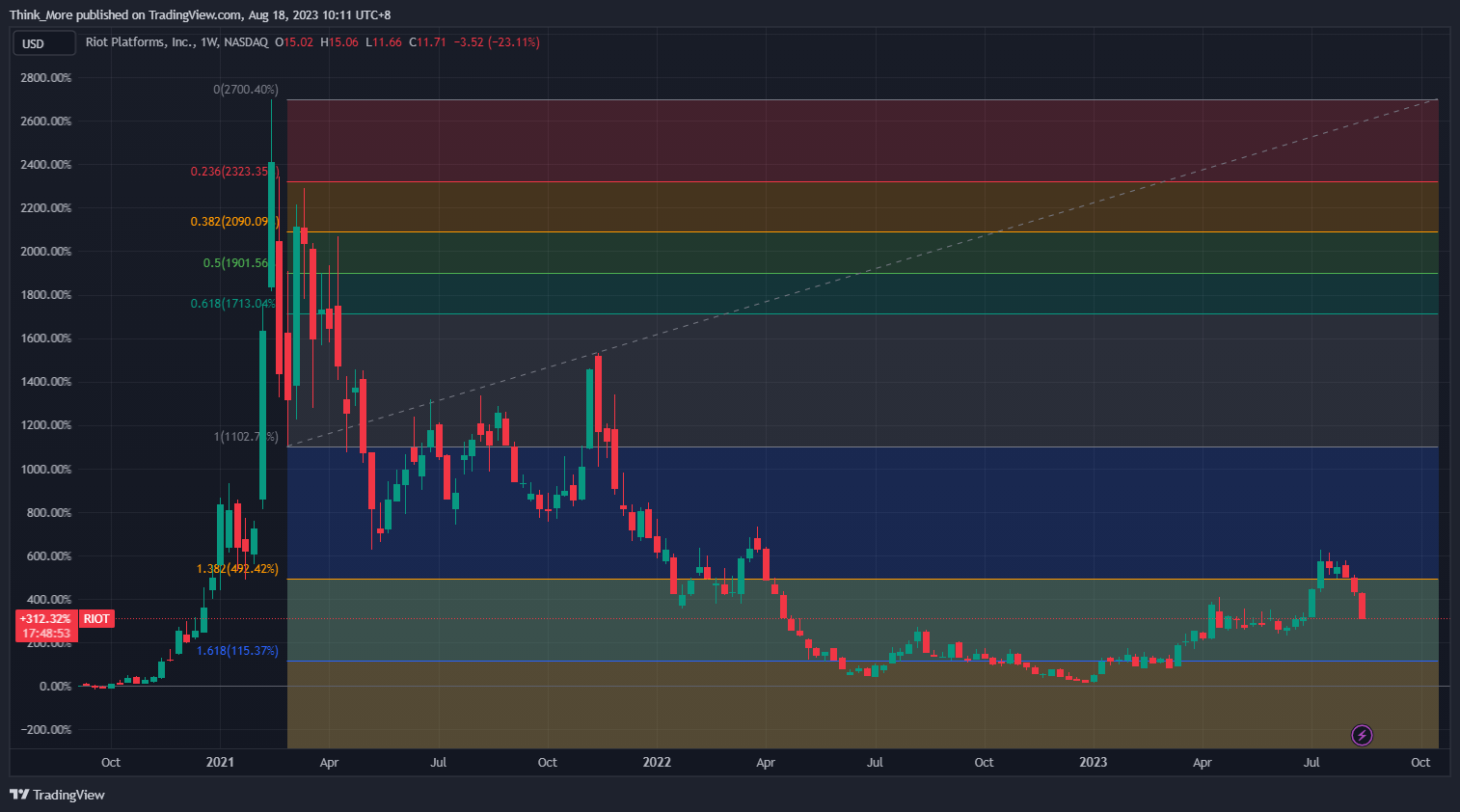Click the -3.52 (-23.11%) change value
This screenshot has height=812, width=1460.
coord(497,42)
